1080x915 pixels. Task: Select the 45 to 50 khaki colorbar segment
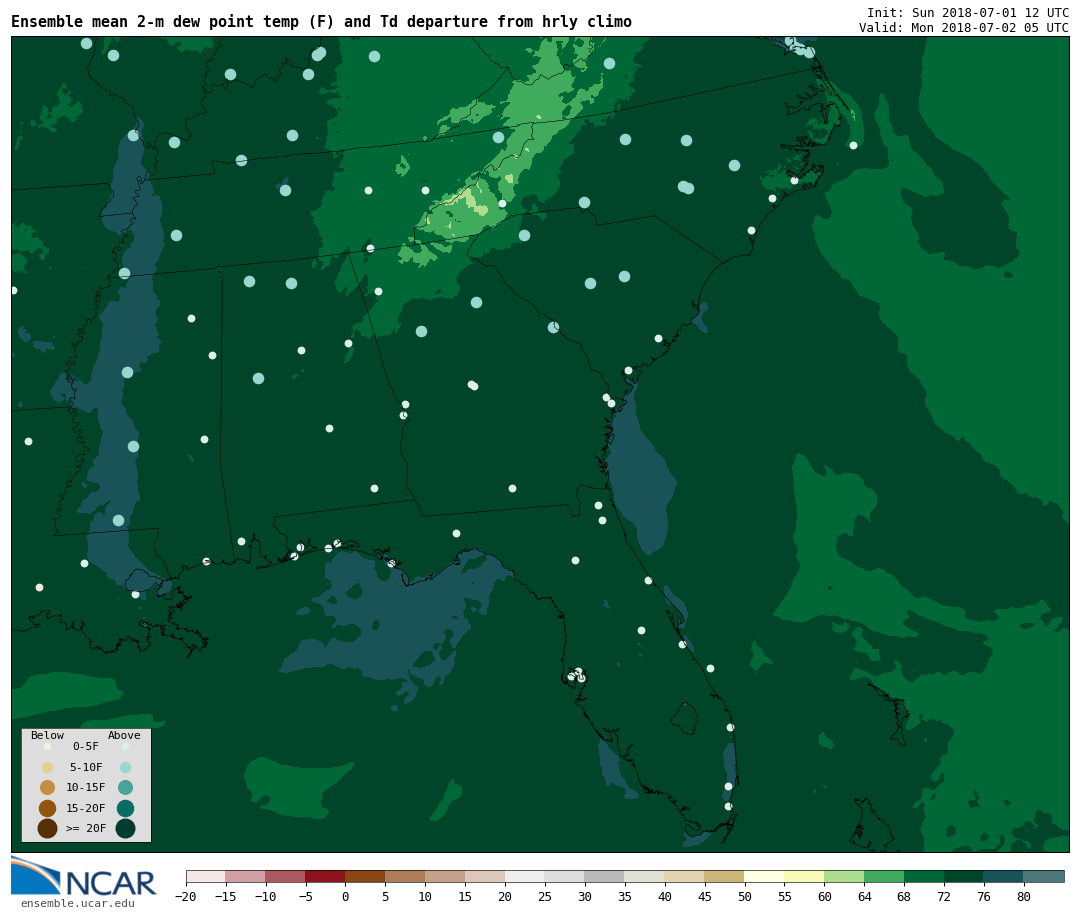click(x=725, y=877)
